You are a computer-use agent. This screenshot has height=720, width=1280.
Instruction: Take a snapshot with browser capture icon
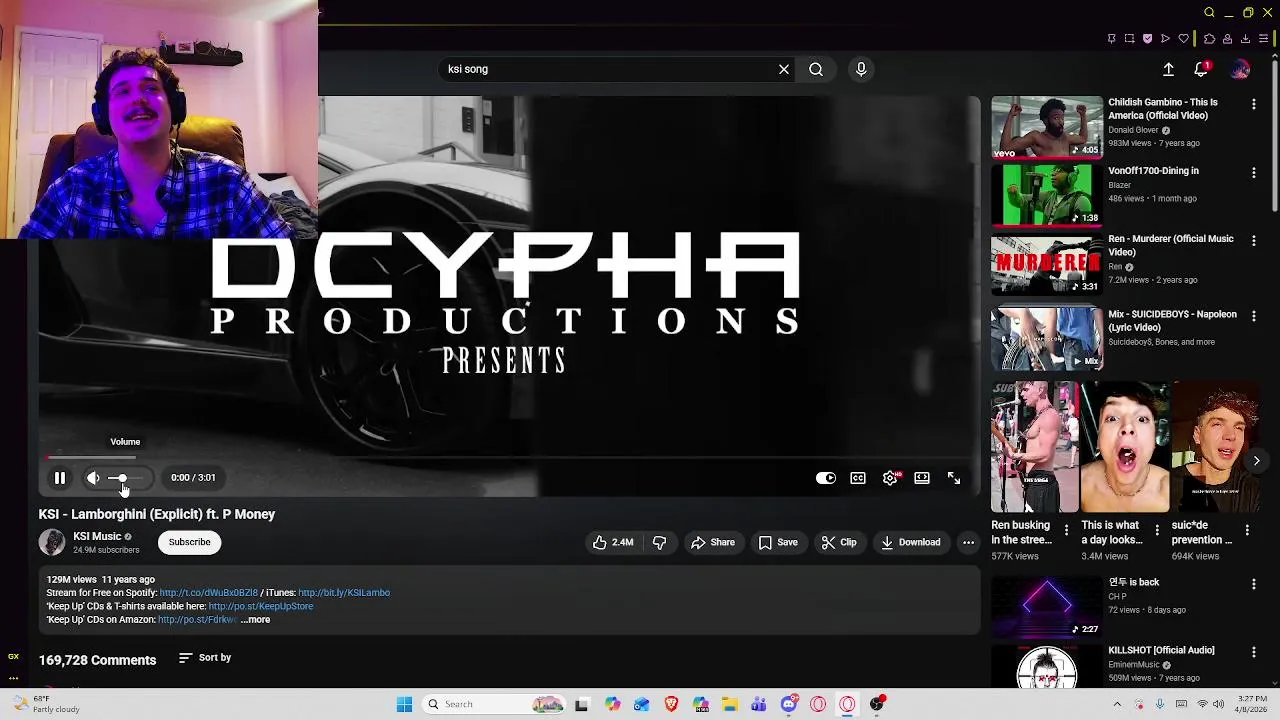(1129, 39)
